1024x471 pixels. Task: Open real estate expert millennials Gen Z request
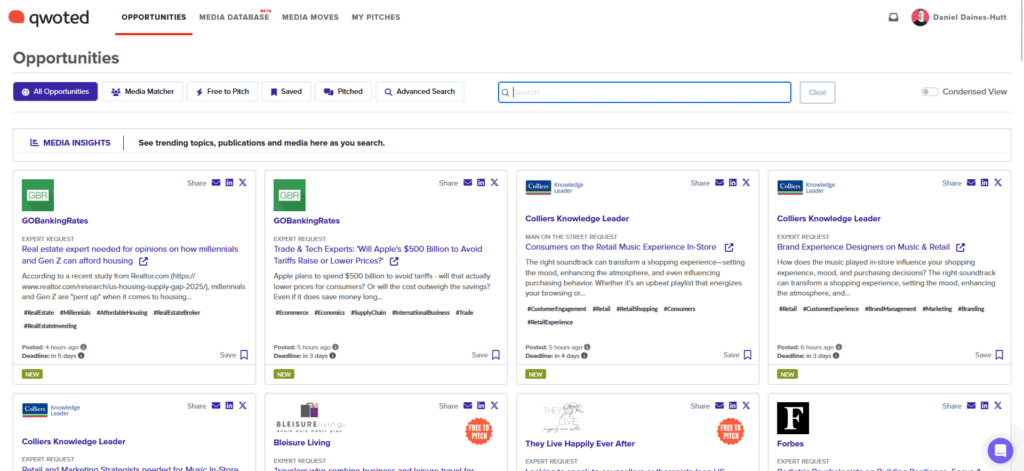click(x=130, y=255)
